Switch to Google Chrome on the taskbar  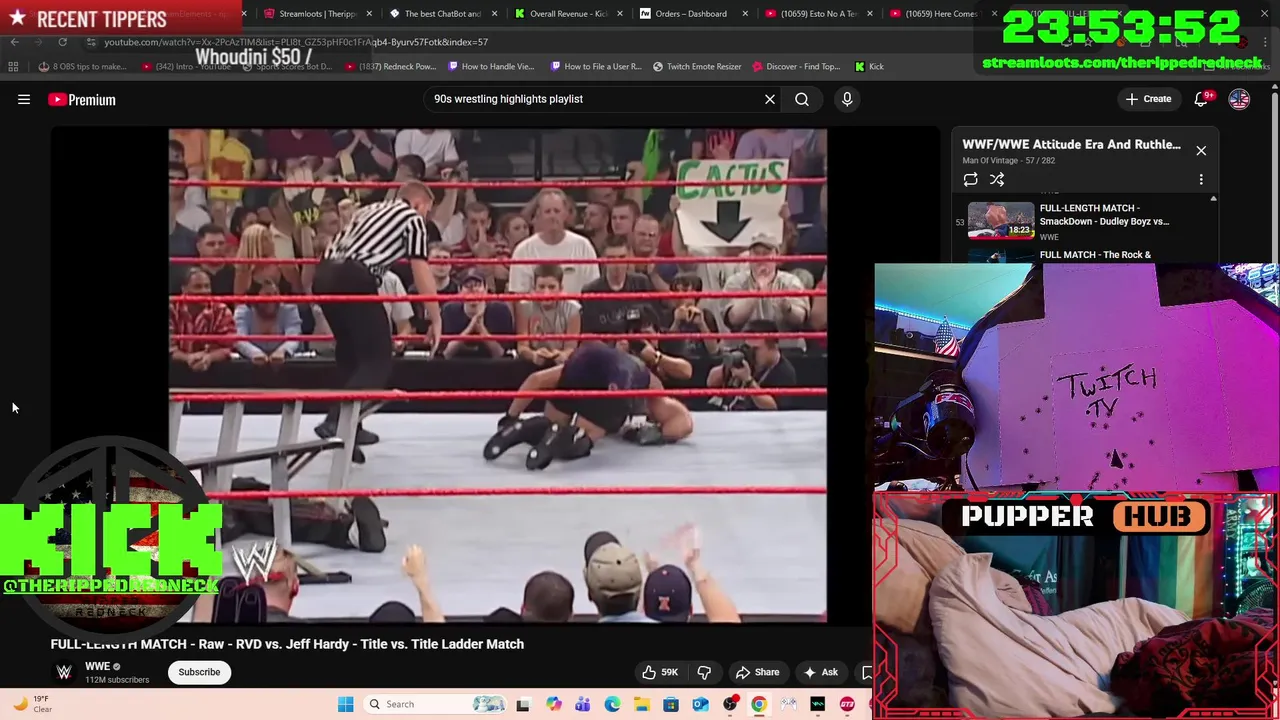[x=759, y=704]
